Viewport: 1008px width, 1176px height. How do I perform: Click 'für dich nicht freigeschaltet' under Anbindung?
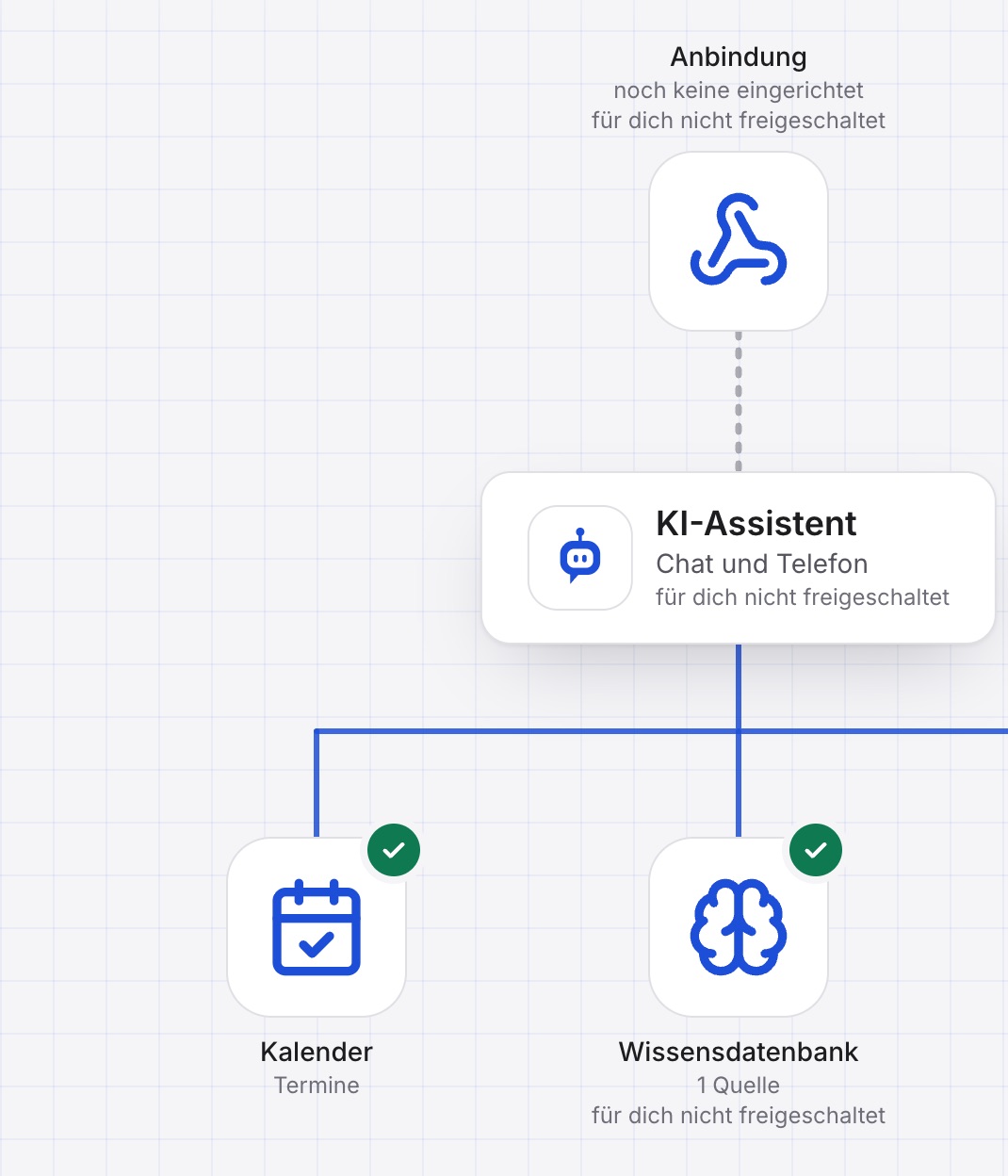pos(739,121)
